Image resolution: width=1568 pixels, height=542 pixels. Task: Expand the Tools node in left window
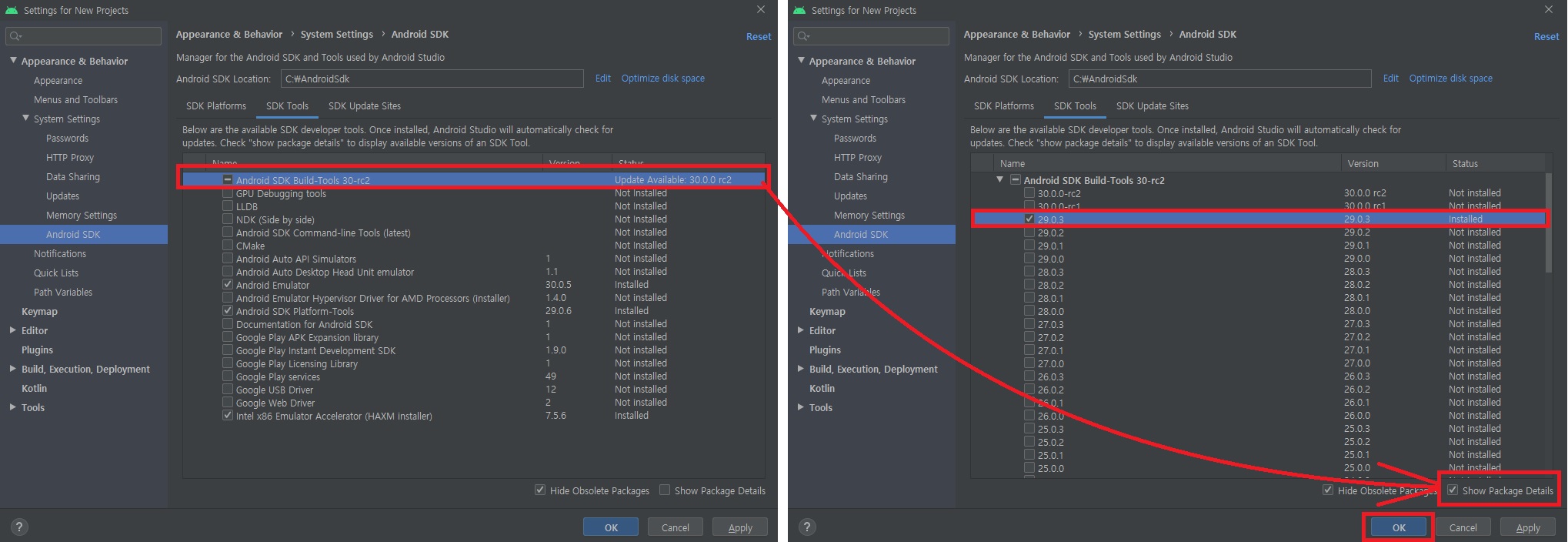click(x=13, y=407)
